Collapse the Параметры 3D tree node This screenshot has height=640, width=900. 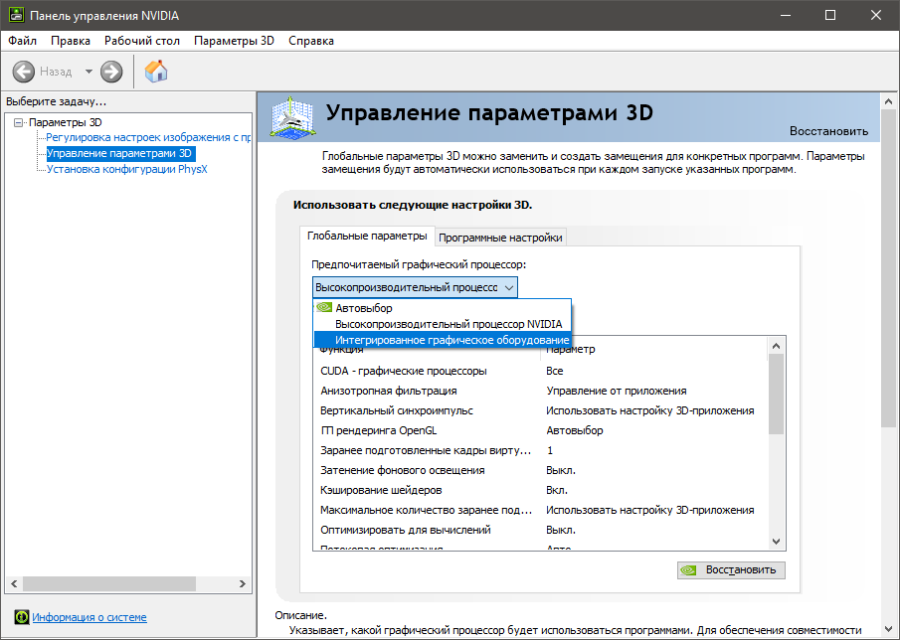pyautogui.click(x=18, y=122)
